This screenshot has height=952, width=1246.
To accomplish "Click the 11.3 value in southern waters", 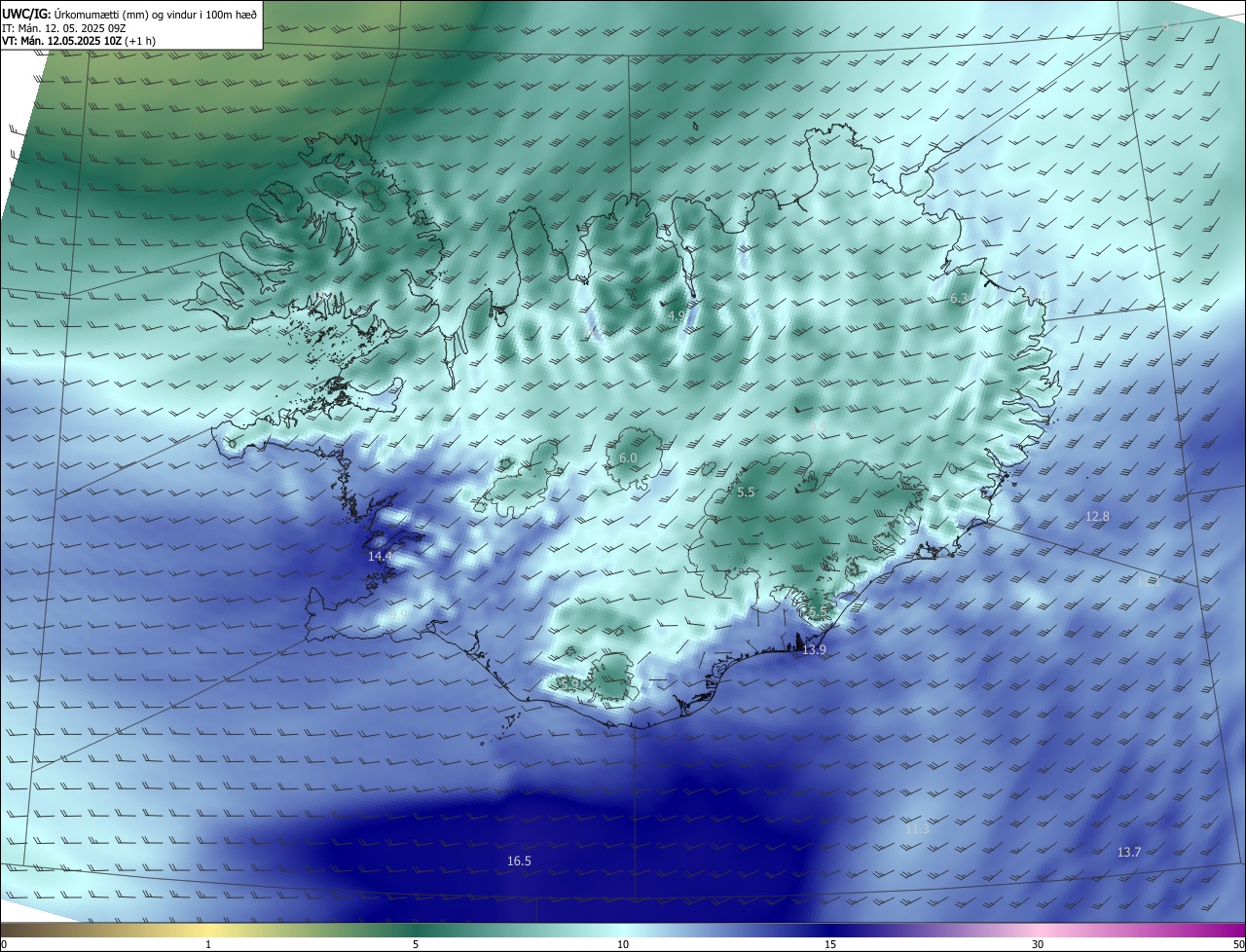I will (917, 829).
